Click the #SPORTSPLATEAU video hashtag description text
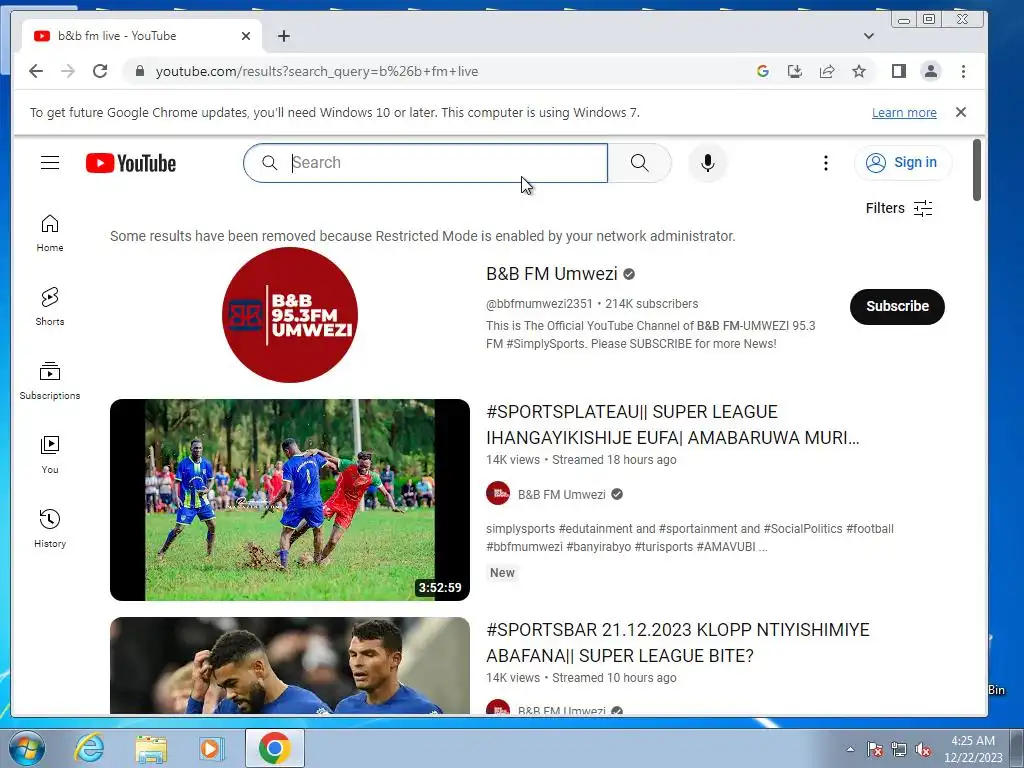 pos(690,537)
